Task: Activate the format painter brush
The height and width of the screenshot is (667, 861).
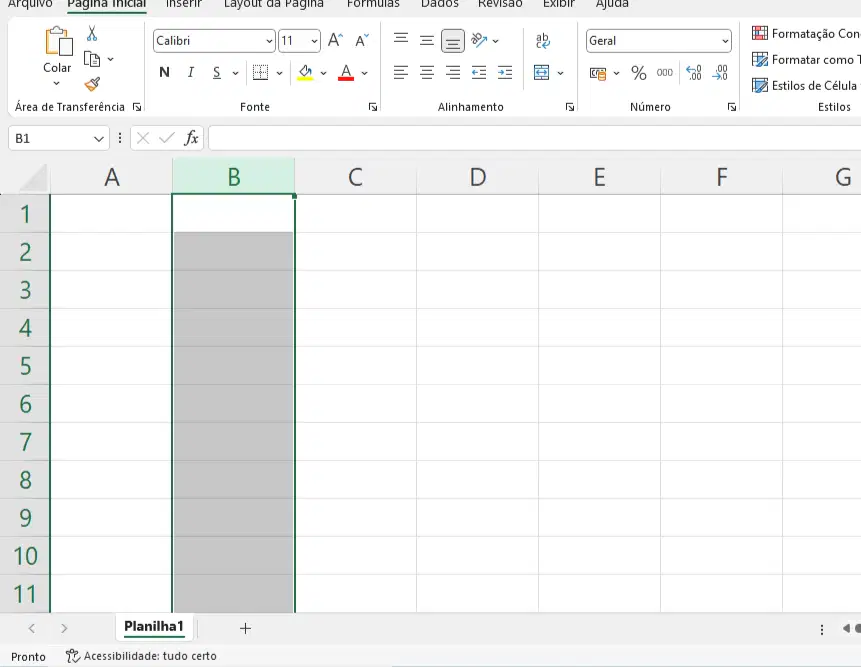Action: click(92, 84)
